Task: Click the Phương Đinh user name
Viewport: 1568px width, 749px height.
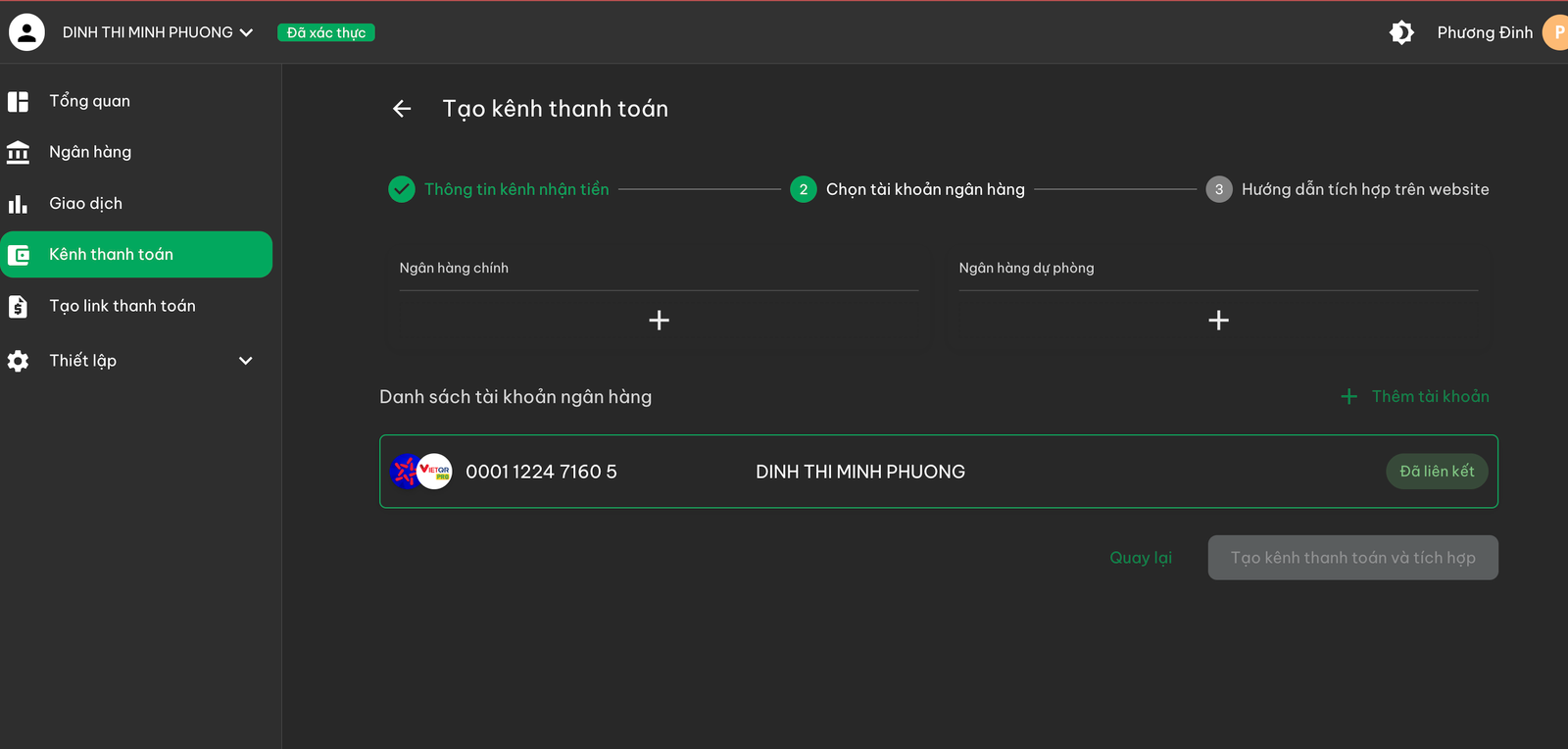Action: (1485, 32)
